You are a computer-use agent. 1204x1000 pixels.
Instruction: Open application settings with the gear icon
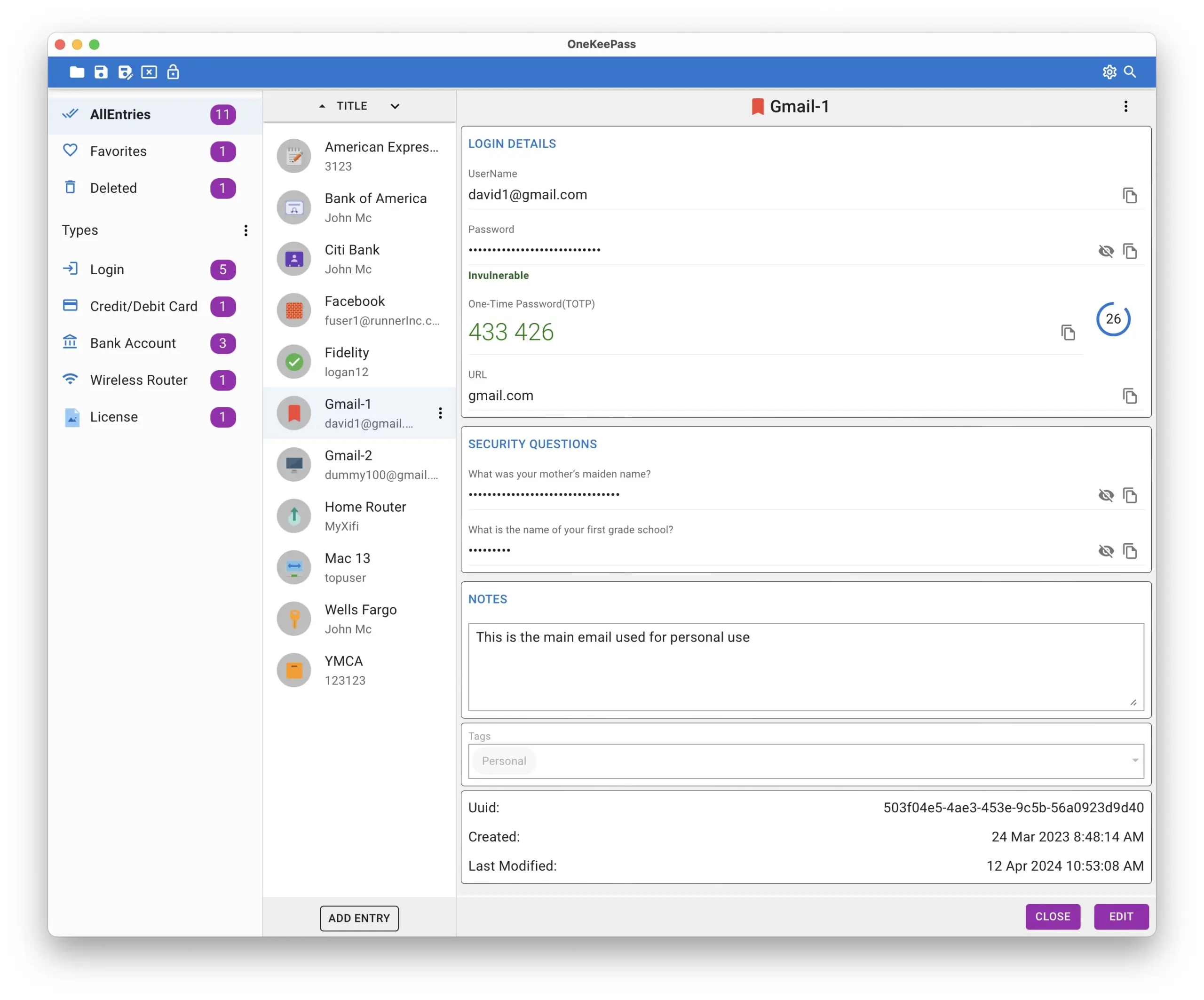pyautogui.click(x=1109, y=71)
